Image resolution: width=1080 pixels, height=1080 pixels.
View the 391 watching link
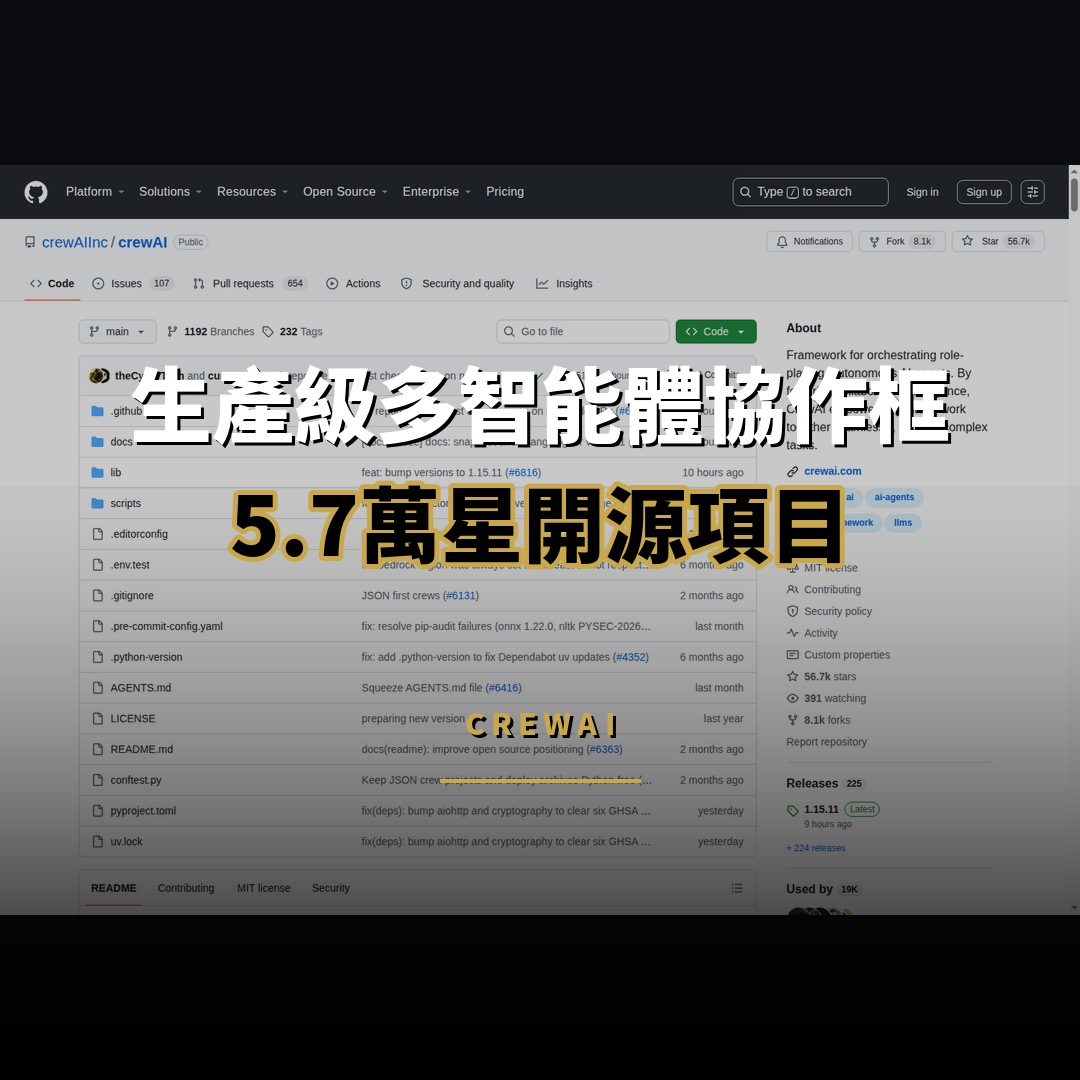[x=835, y=698]
